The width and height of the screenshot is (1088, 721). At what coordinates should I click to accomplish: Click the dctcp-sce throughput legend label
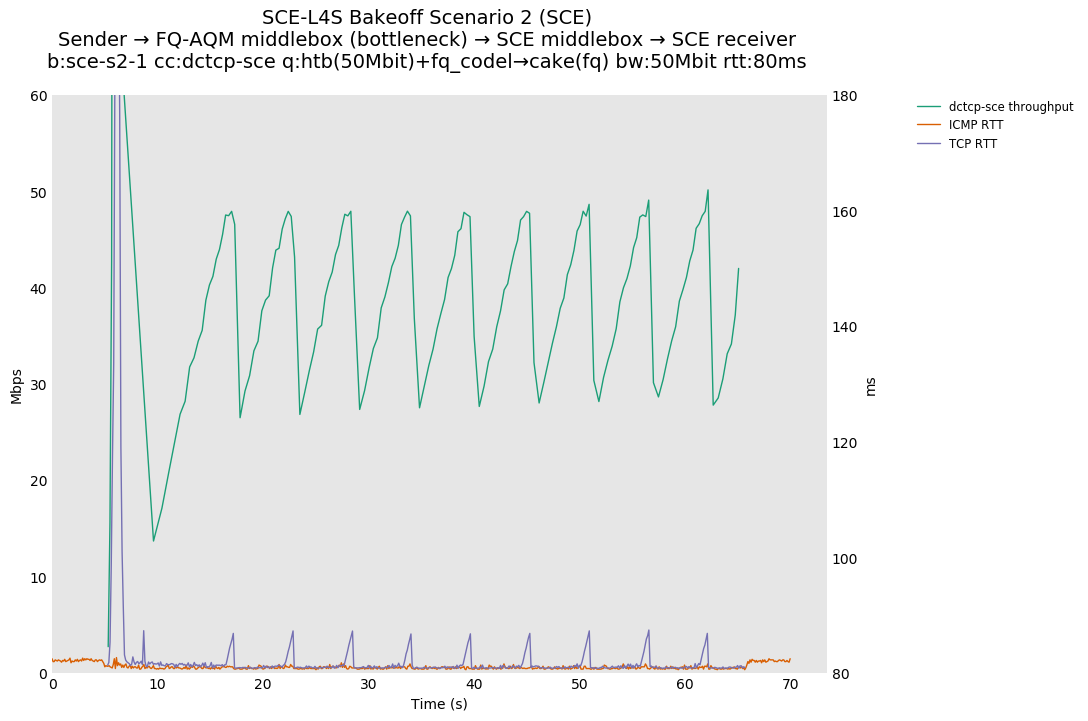1010,107
